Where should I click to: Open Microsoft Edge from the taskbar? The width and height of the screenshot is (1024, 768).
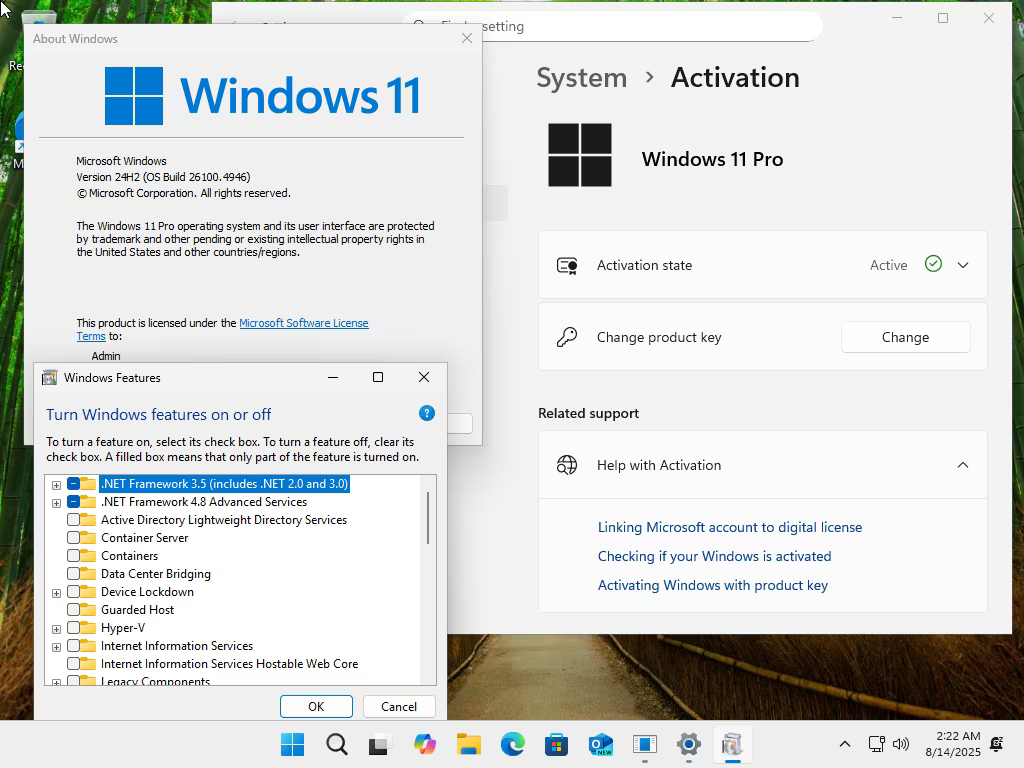point(513,744)
